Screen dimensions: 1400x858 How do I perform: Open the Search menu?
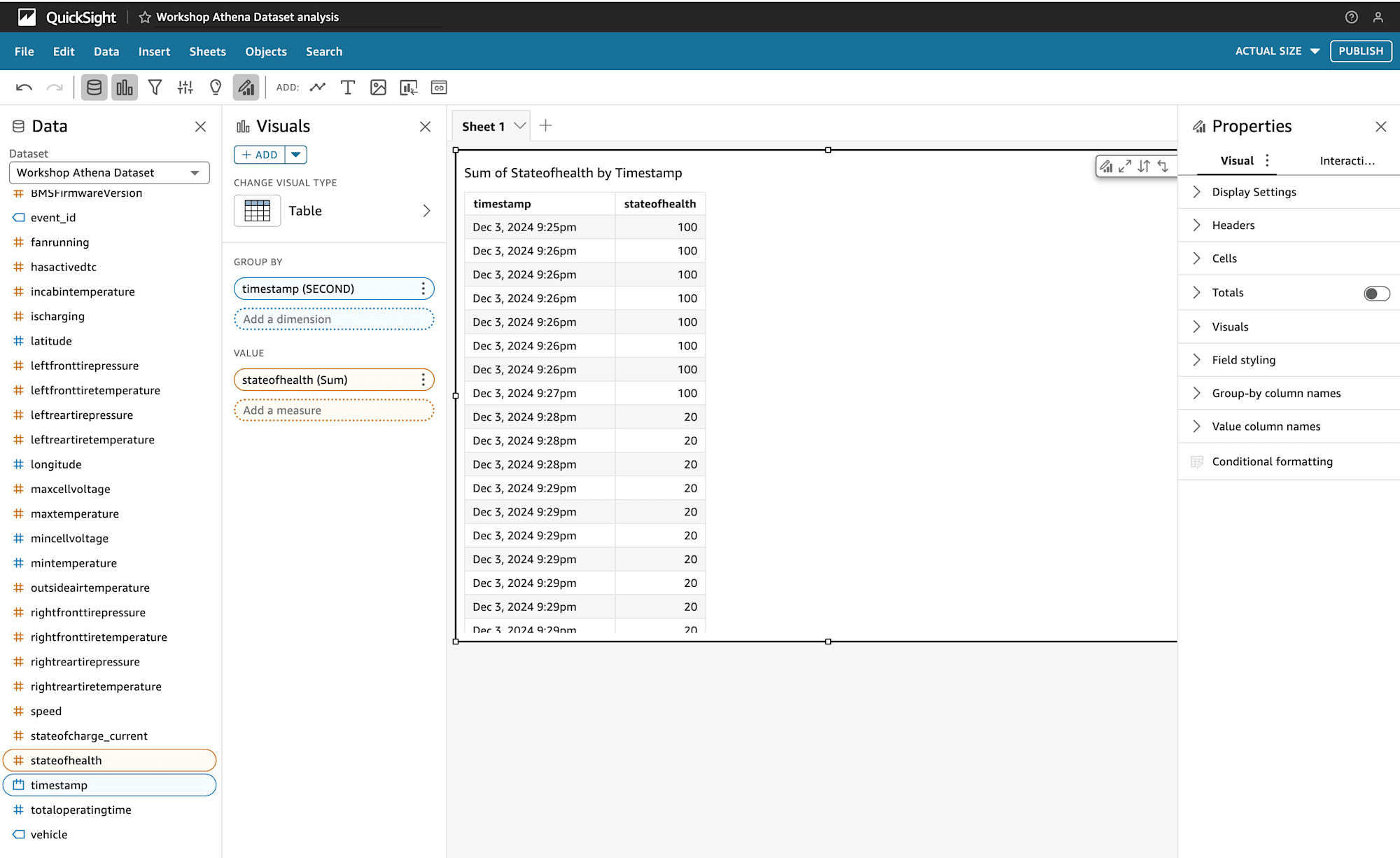coord(324,51)
